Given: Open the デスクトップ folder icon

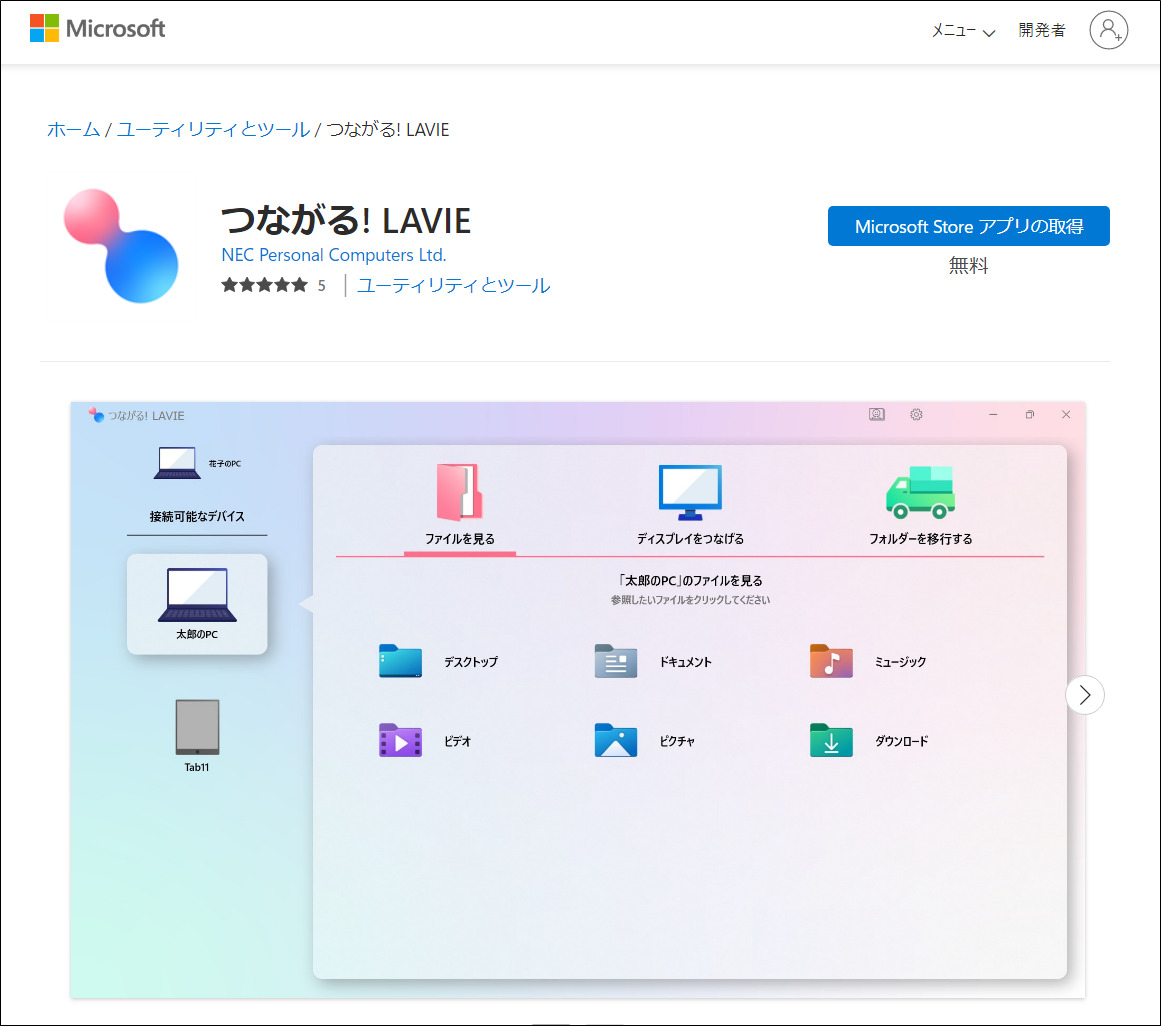Looking at the screenshot, I should pos(400,662).
